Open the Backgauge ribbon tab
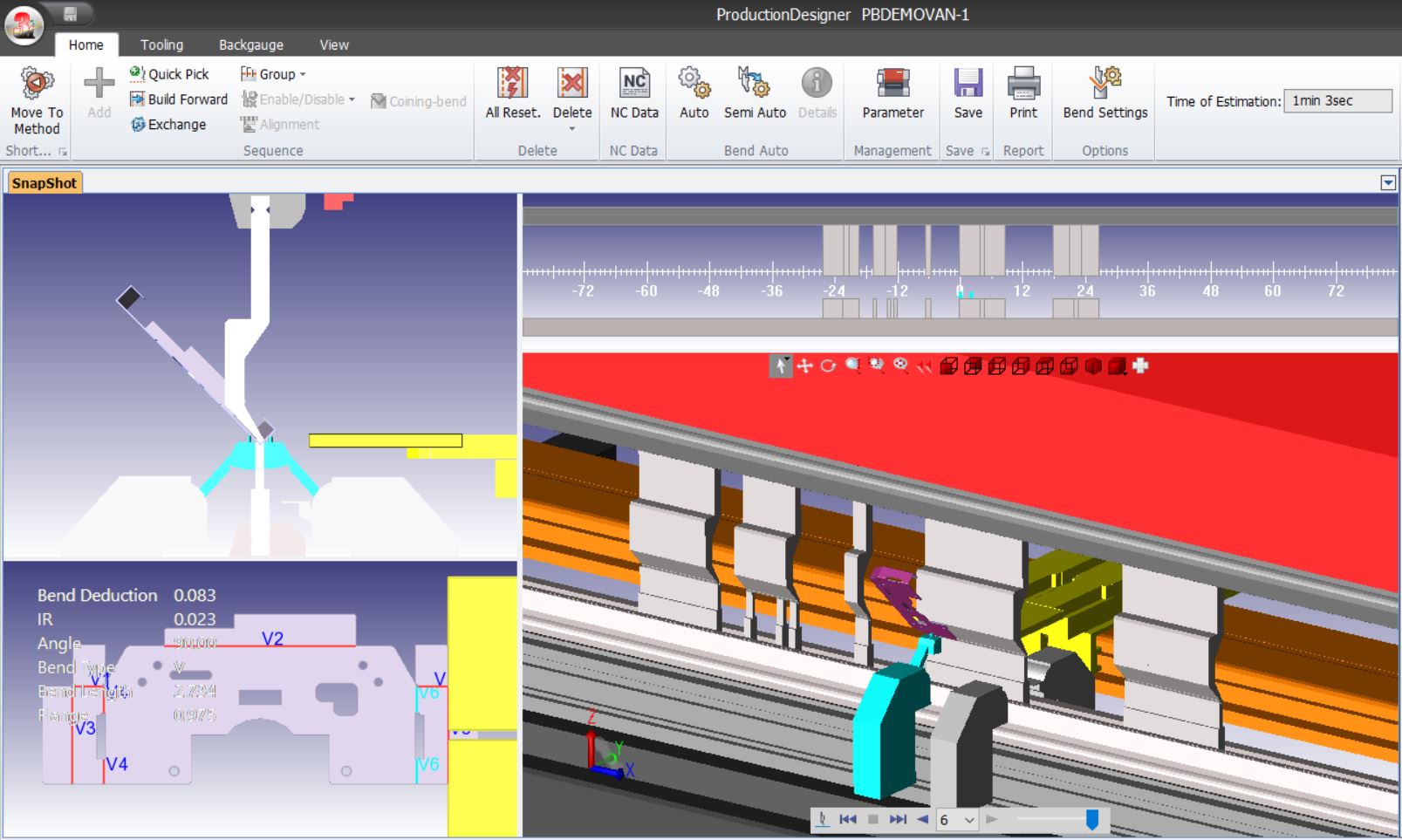This screenshot has width=1402, height=840. 250,44
